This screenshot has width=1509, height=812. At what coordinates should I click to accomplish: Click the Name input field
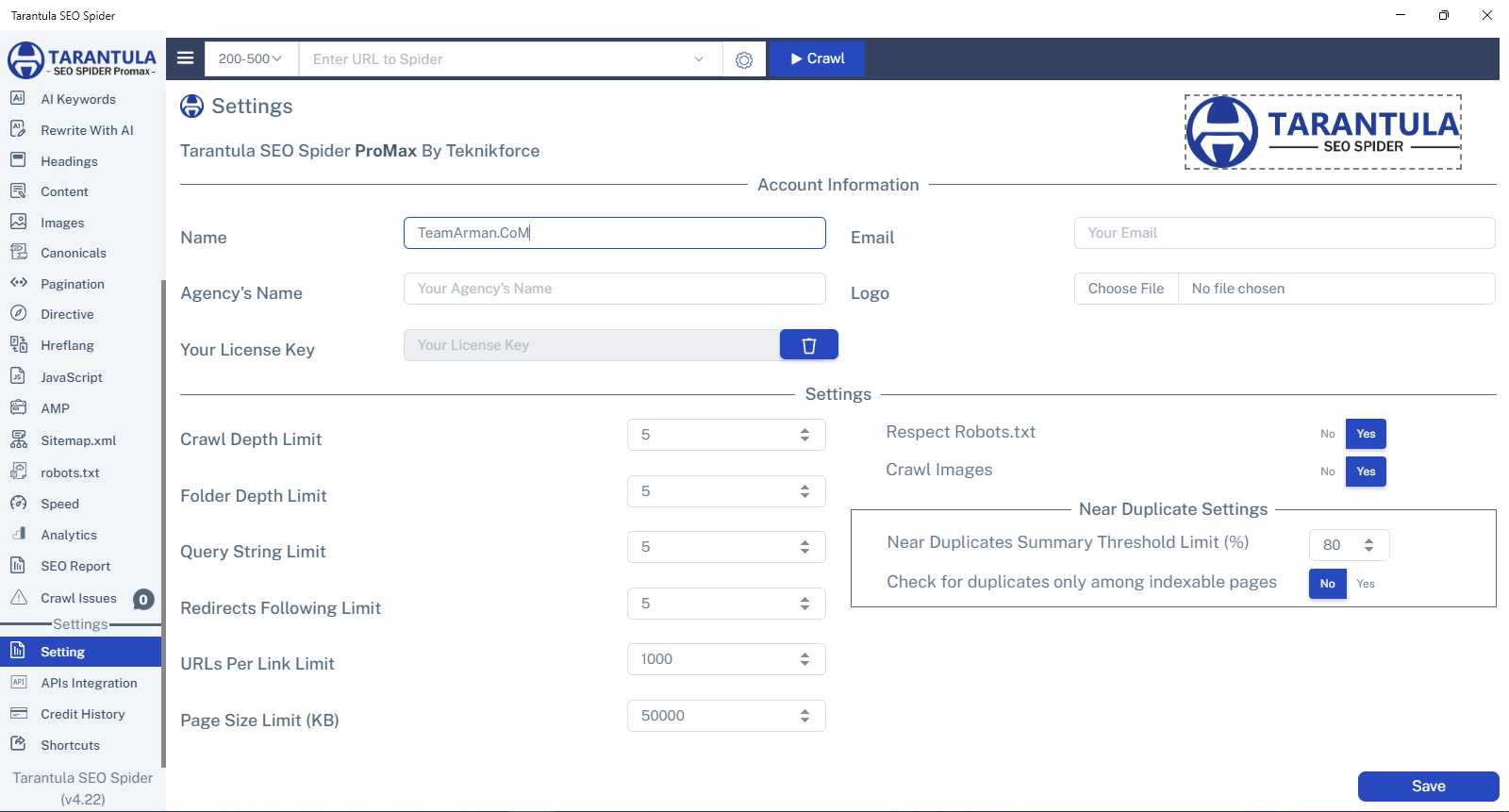tap(615, 233)
